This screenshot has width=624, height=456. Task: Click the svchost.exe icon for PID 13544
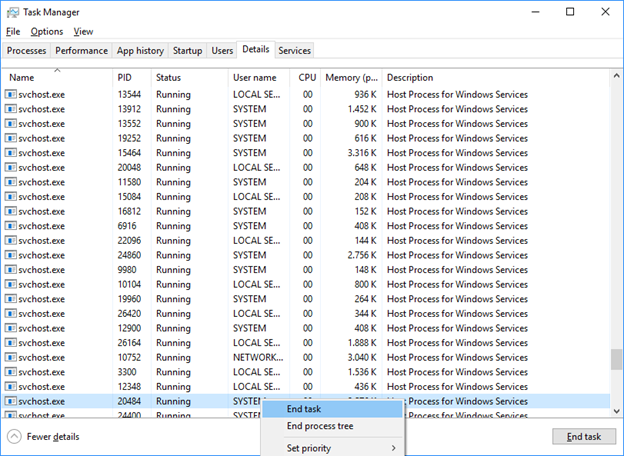pos(10,94)
